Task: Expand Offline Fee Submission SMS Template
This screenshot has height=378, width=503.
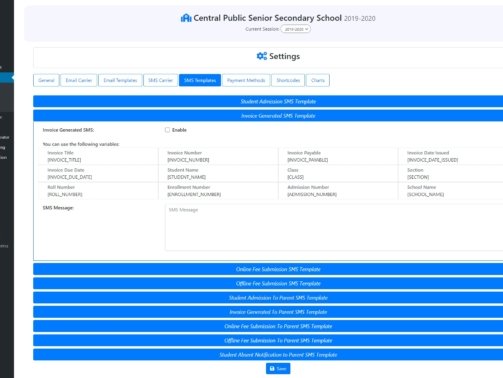Action: [x=268, y=283]
